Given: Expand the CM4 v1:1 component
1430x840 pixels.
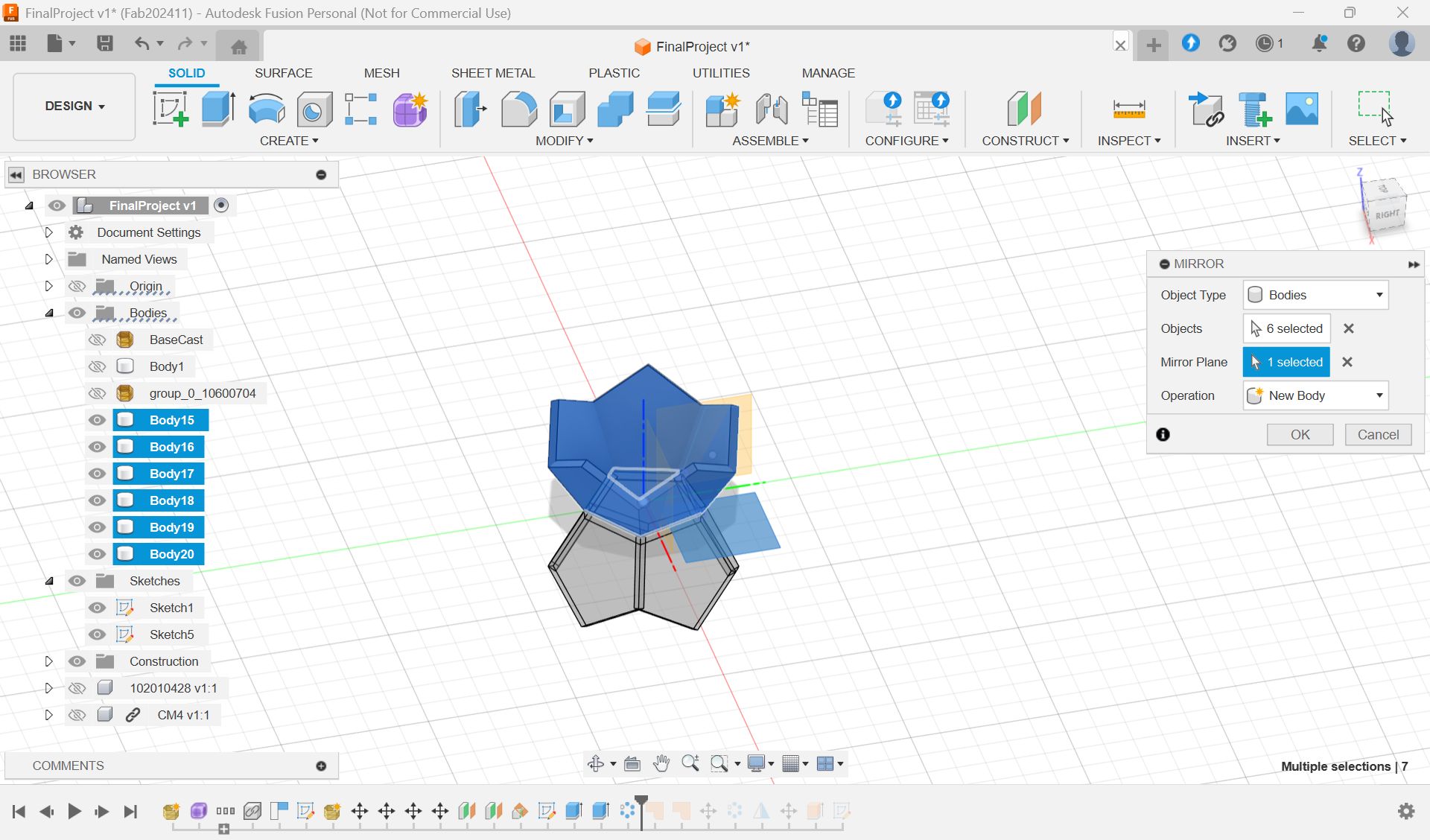Looking at the screenshot, I should (48, 715).
